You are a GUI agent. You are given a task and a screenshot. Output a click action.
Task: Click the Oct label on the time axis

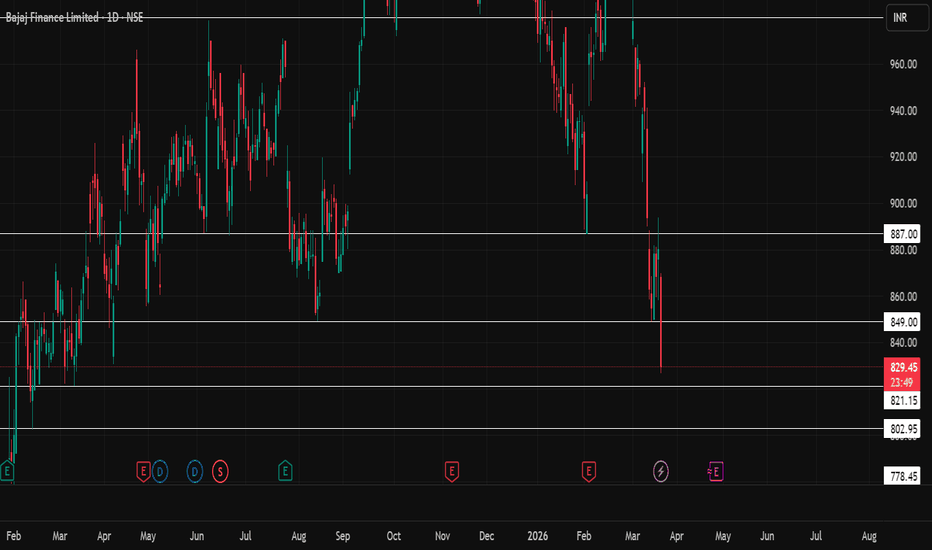coord(393,536)
